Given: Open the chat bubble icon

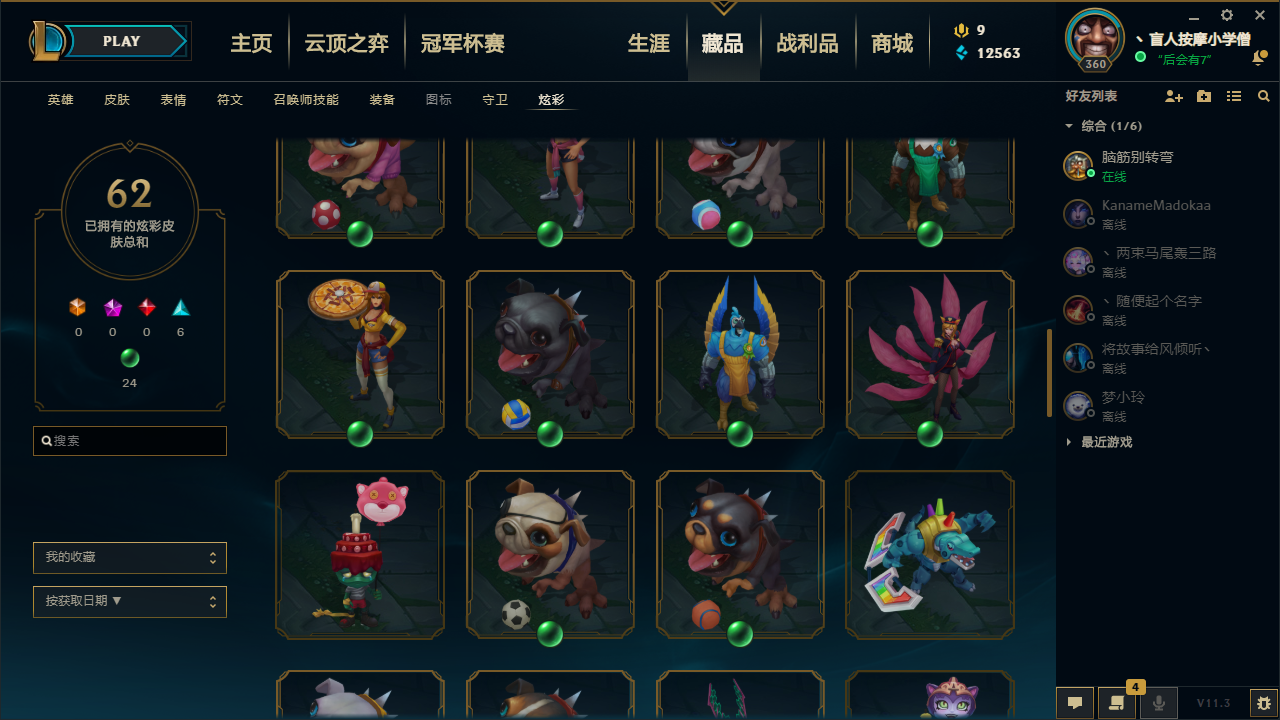Looking at the screenshot, I should click(1075, 703).
